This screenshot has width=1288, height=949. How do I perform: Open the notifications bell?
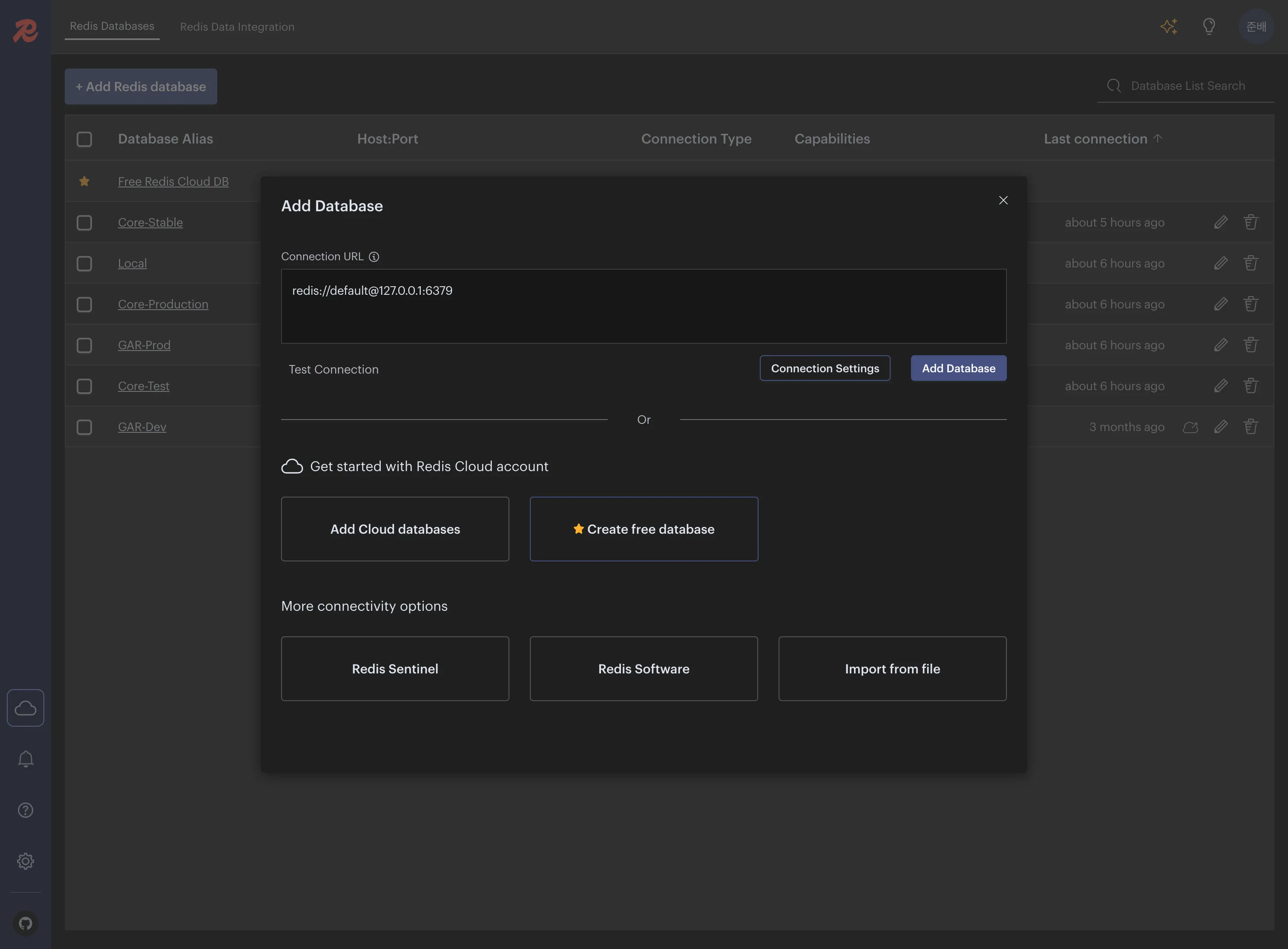point(25,759)
